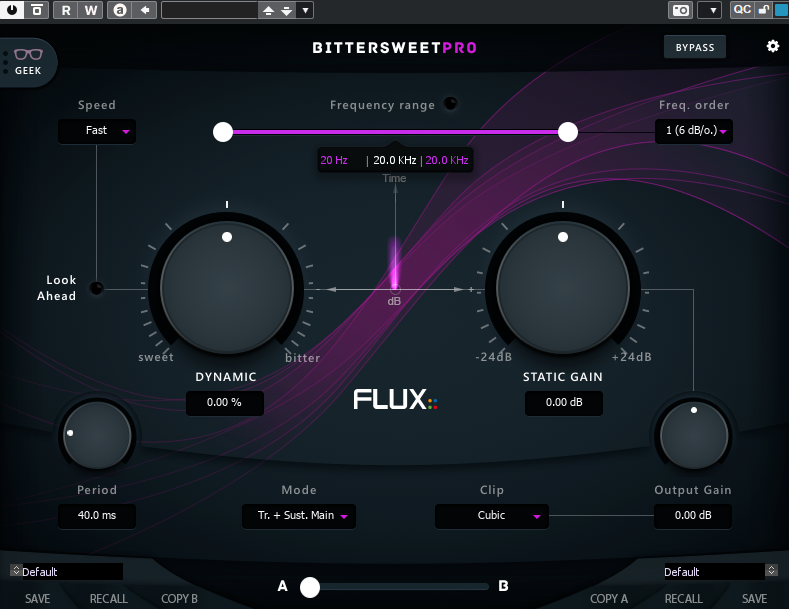789x609 pixels.
Task: Step slot A preset with stepper arrows
Action: click(x=16, y=570)
